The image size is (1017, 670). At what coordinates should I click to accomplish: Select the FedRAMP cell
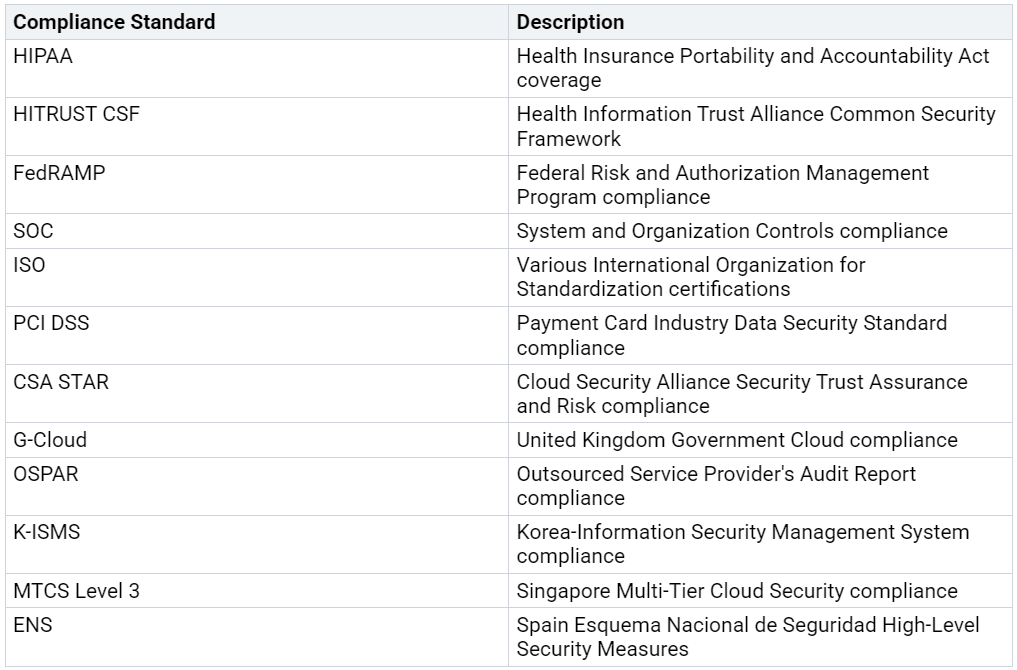(257, 185)
